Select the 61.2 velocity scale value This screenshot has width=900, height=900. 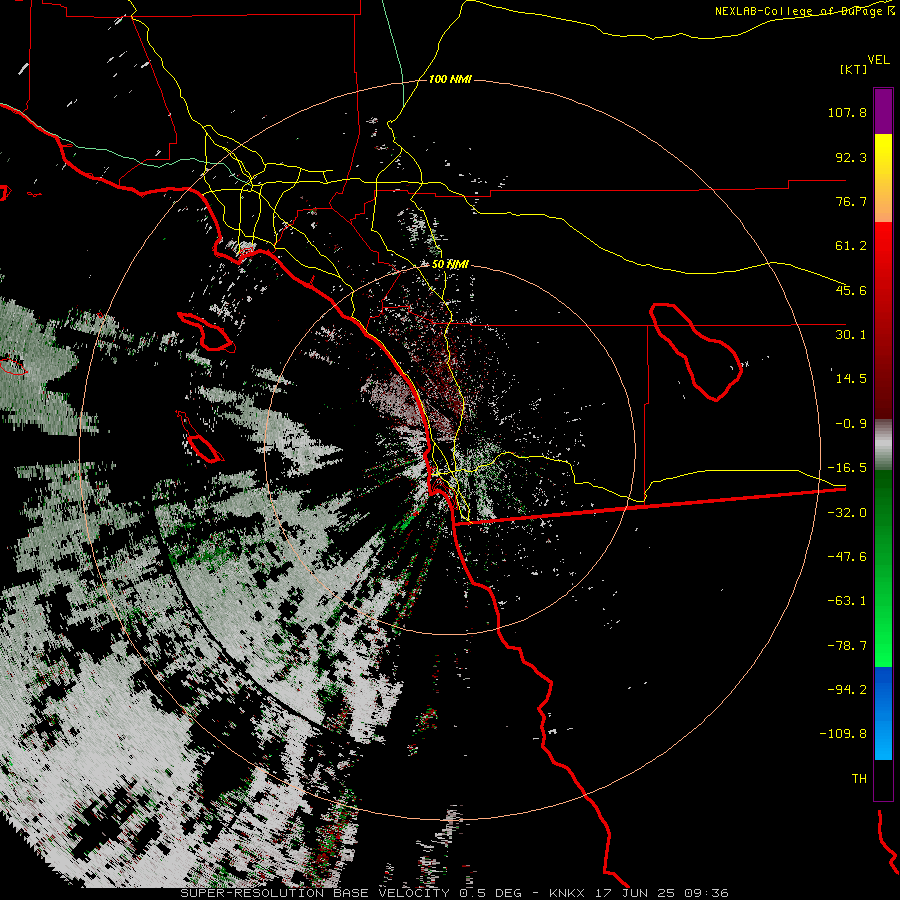[x=851, y=246]
